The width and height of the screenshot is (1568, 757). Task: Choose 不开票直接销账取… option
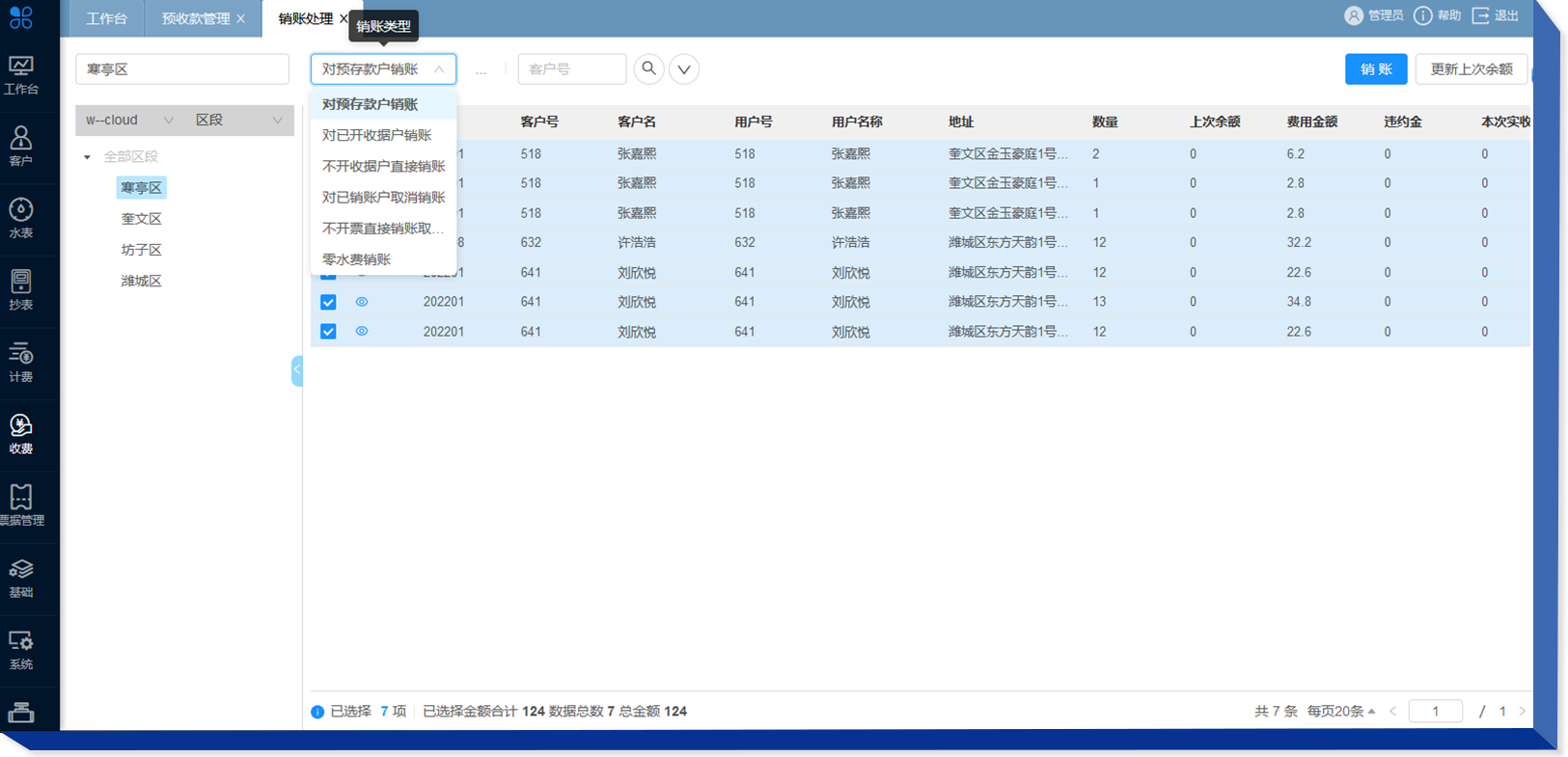click(383, 228)
